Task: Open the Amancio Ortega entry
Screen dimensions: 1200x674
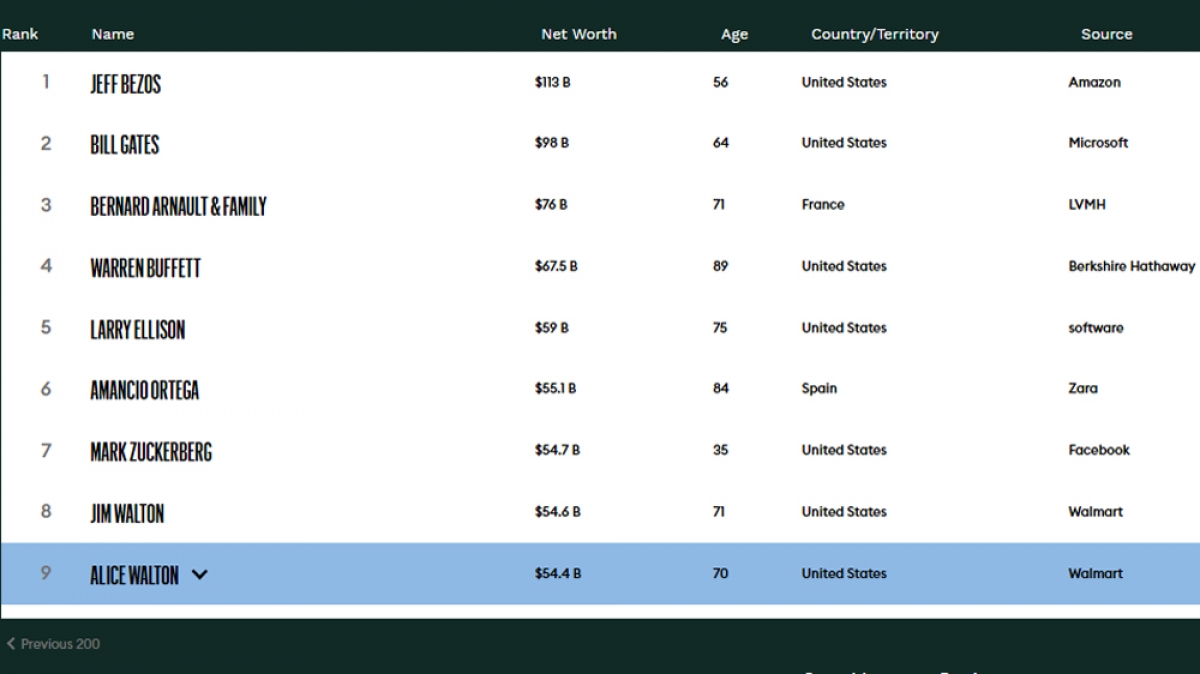Action: [144, 390]
